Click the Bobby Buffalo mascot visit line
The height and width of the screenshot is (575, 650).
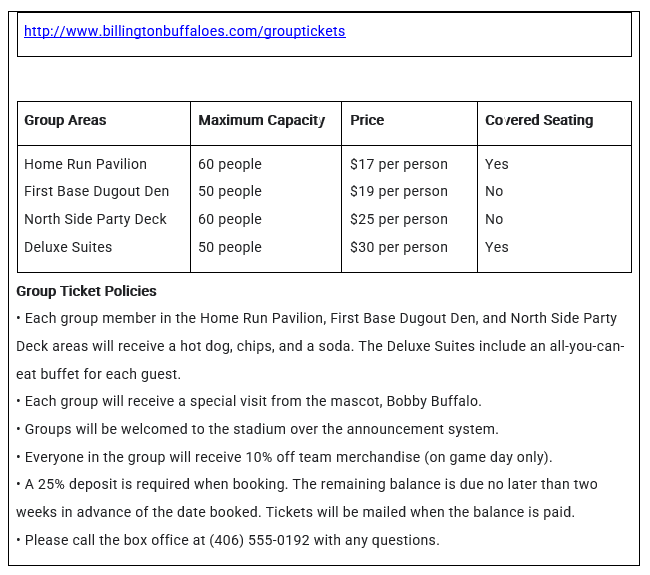point(249,401)
